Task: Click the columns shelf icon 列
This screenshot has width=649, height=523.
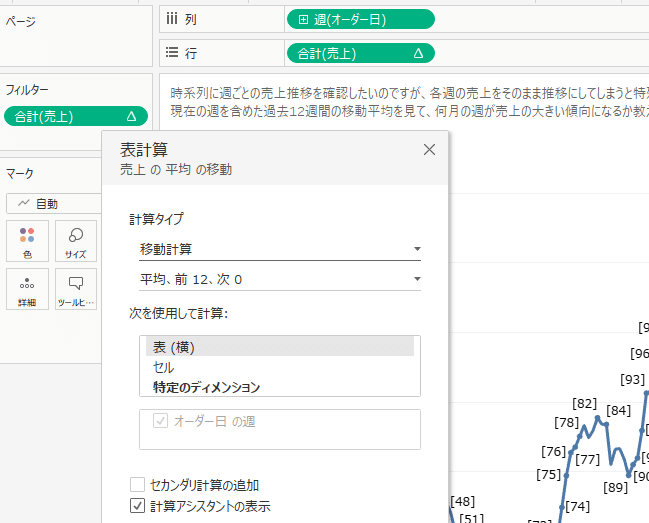Action: 172,19
